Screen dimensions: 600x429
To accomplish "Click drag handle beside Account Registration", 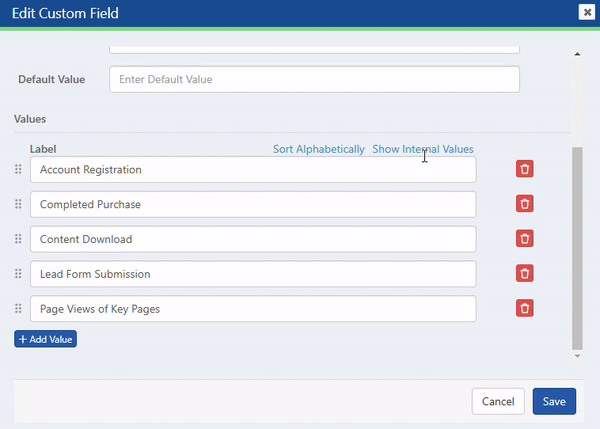I will tap(18, 169).
